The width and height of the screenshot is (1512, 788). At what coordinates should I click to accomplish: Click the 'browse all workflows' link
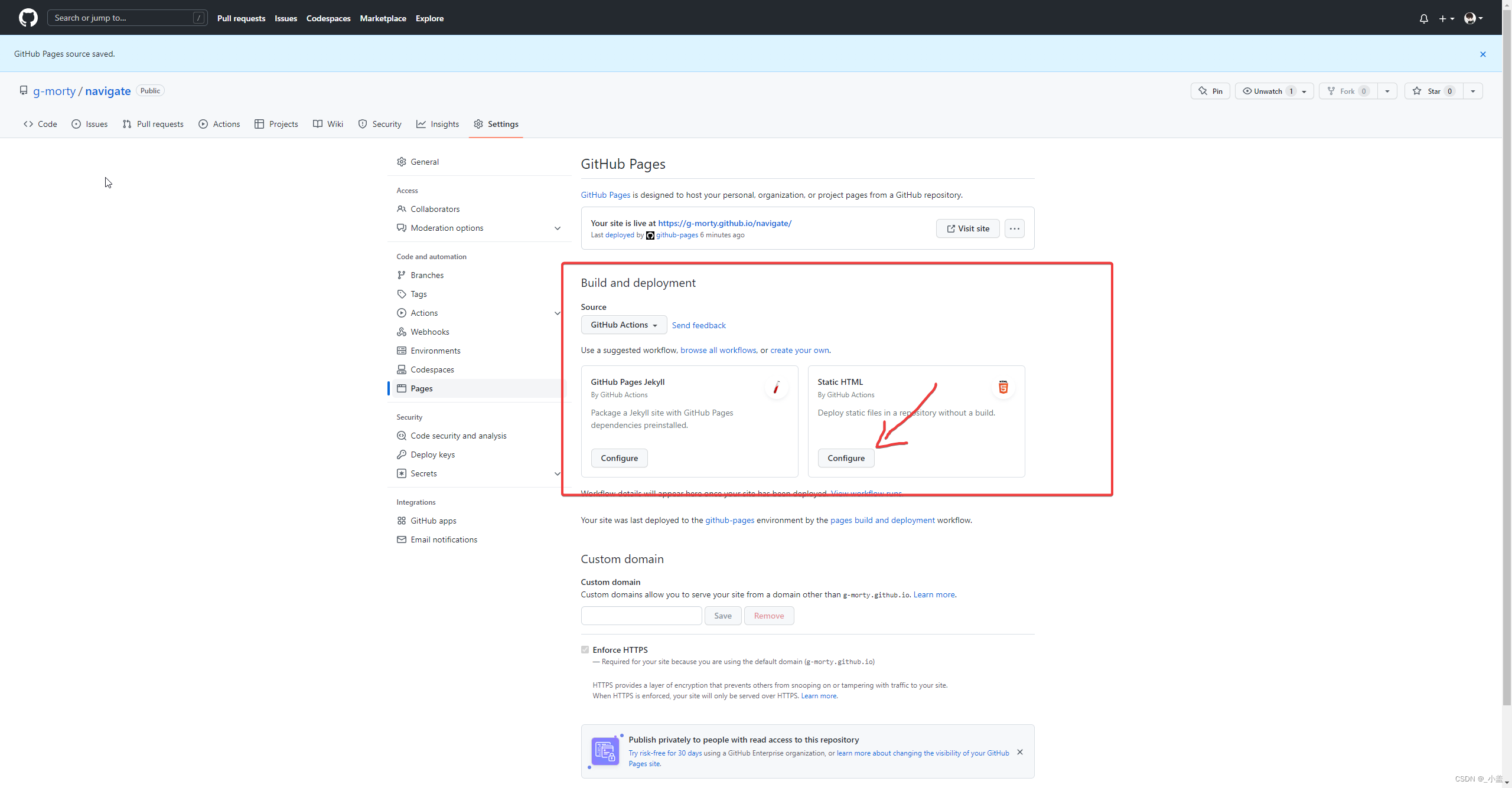pos(718,350)
